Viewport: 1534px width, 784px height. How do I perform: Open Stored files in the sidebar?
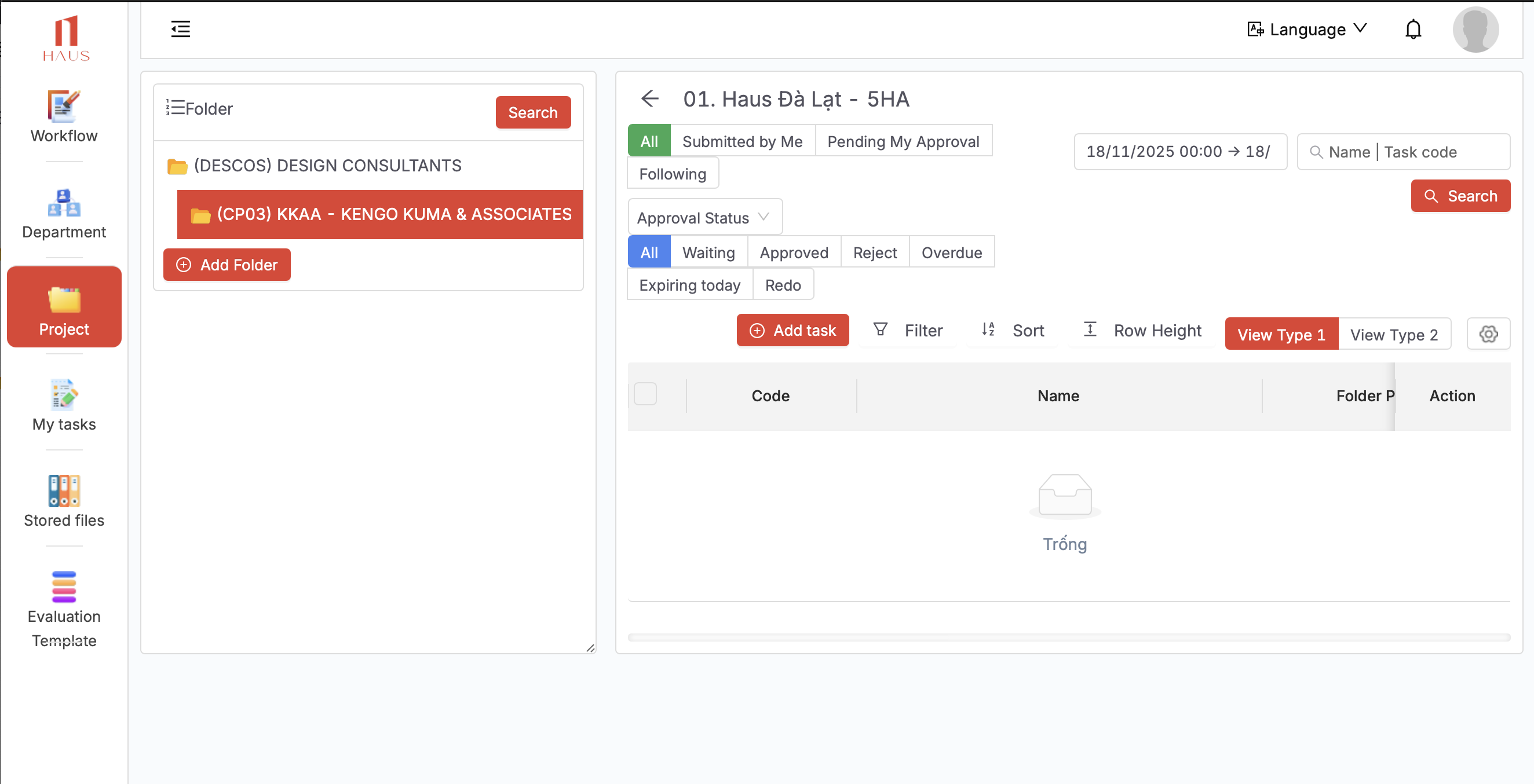pyautogui.click(x=64, y=501)
